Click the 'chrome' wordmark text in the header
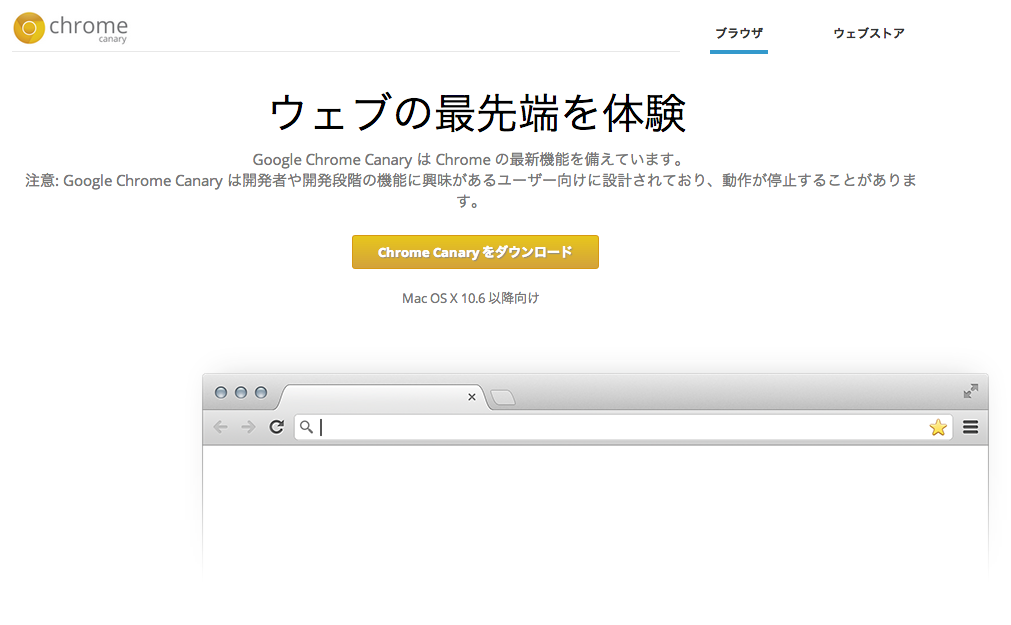1011x625 pixels. 88,26
